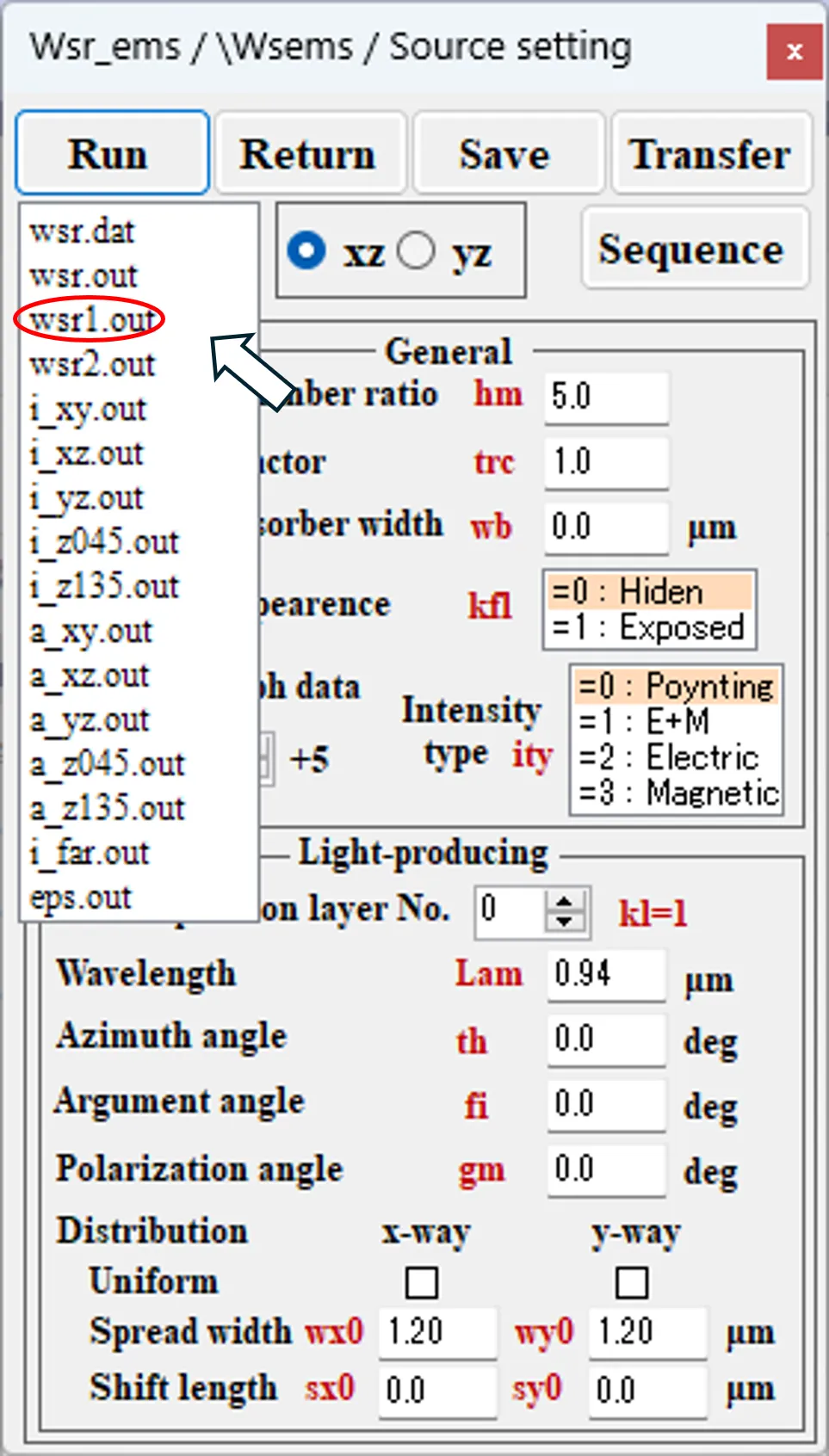The width and height of the screenshot is (829, 1456).
Task: Click the Transfer button
Action: coord(710,153)
